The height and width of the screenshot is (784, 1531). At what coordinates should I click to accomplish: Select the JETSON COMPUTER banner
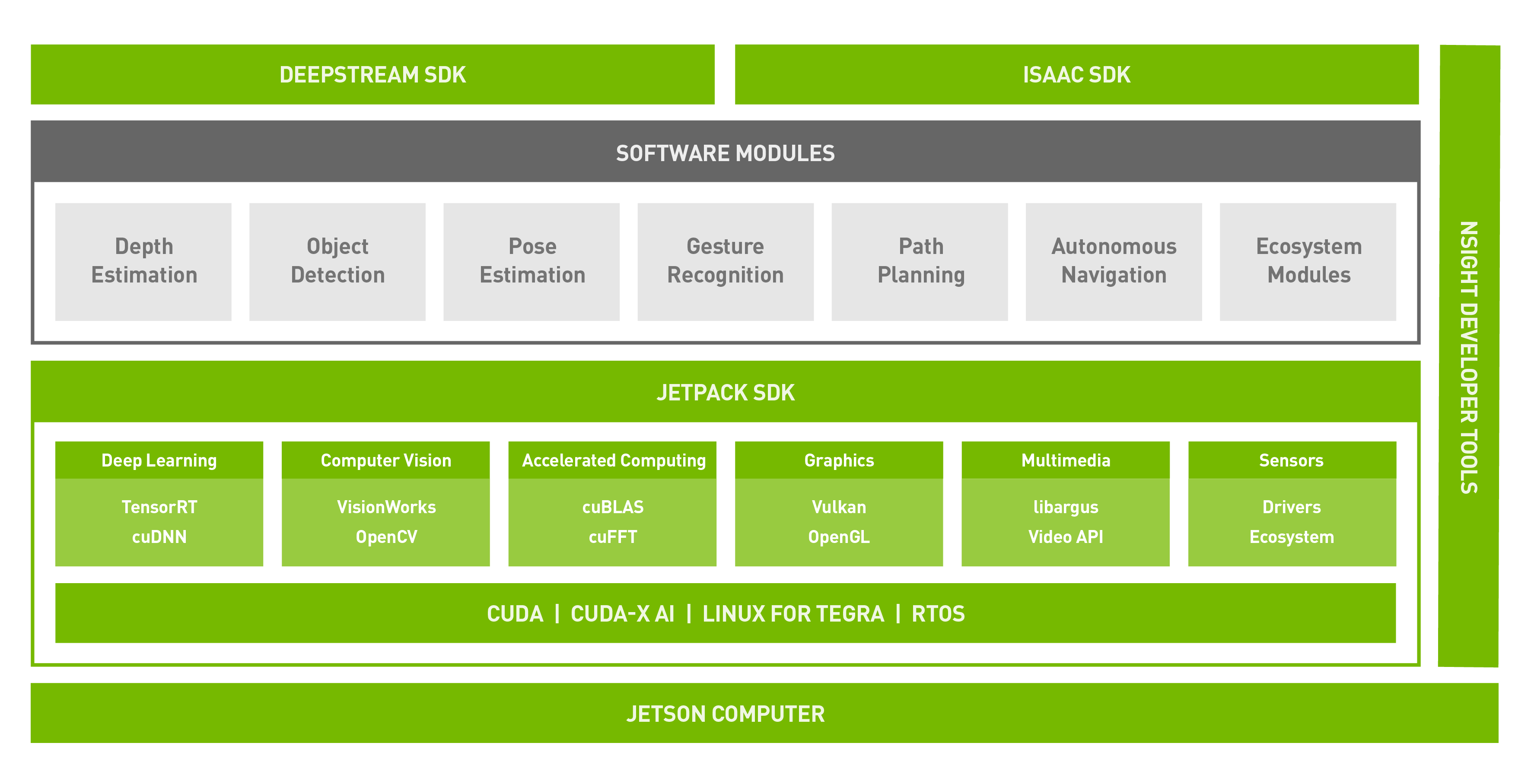pyautogui.click(x=725, y=714)
